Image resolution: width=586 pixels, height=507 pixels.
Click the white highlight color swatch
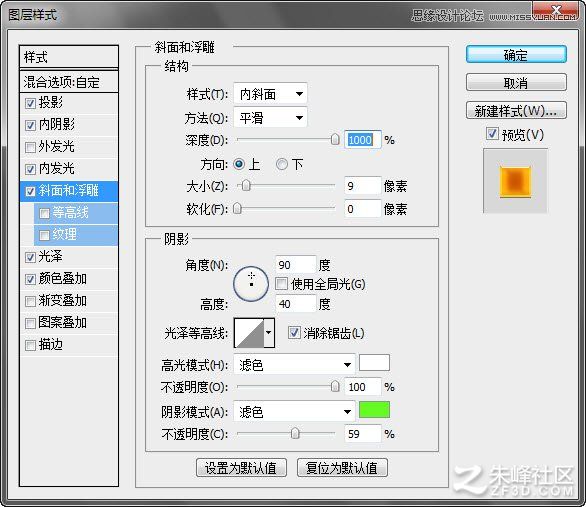[374, 363]
